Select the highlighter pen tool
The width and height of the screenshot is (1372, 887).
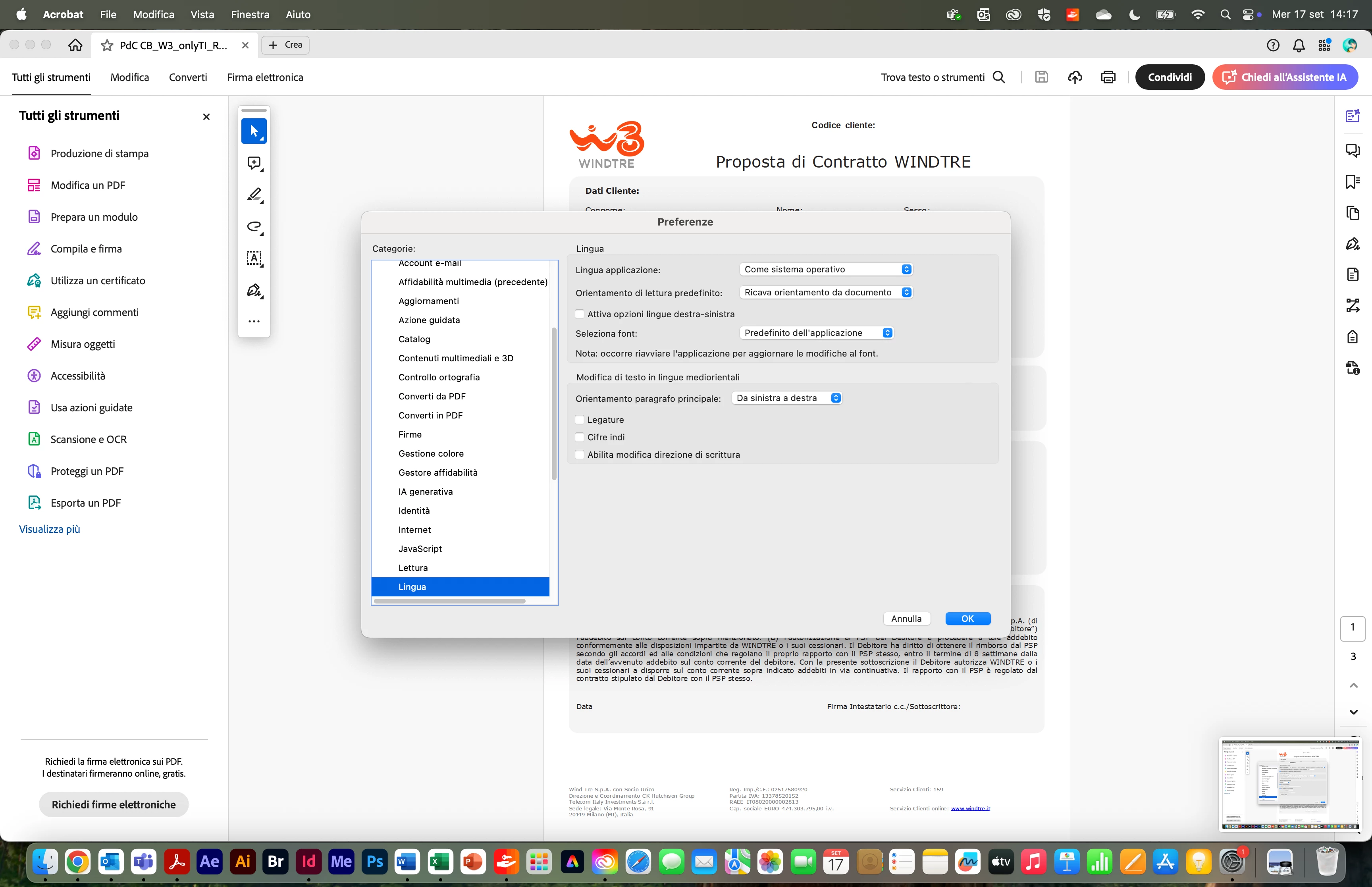pyautogui.click(x=254, y=195)
